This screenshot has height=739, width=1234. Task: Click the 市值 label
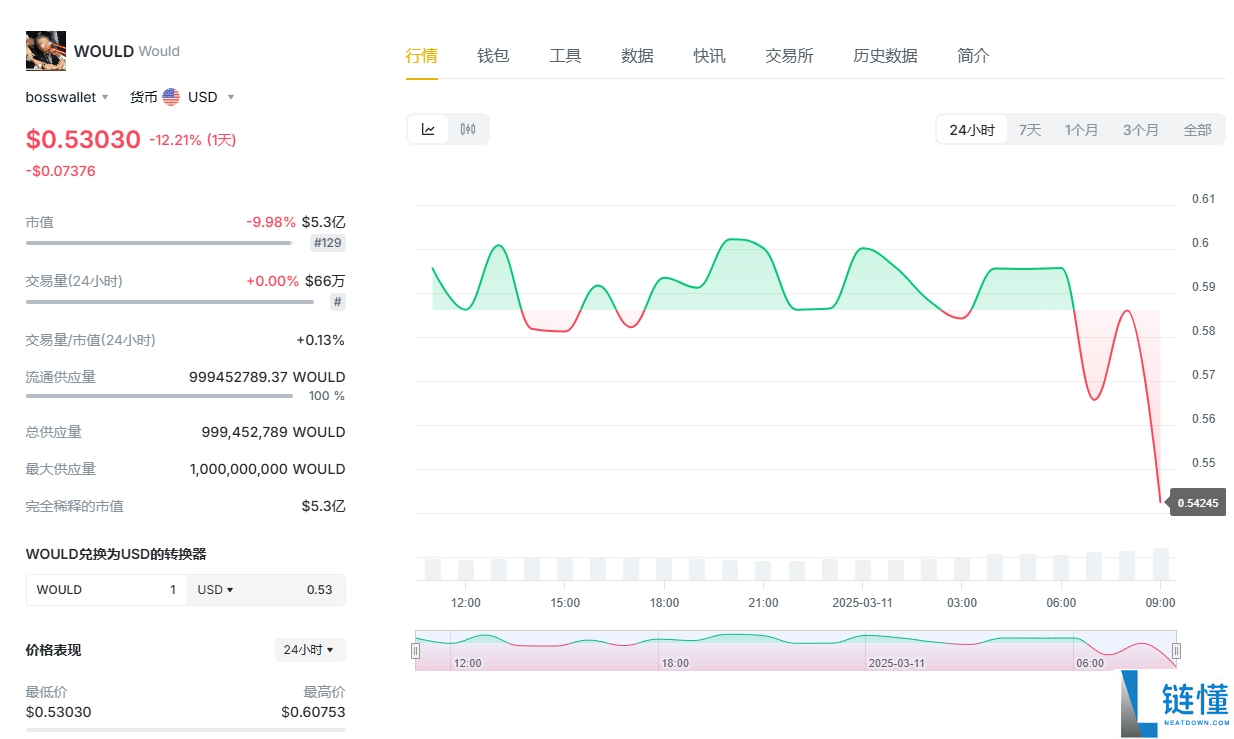40,222
